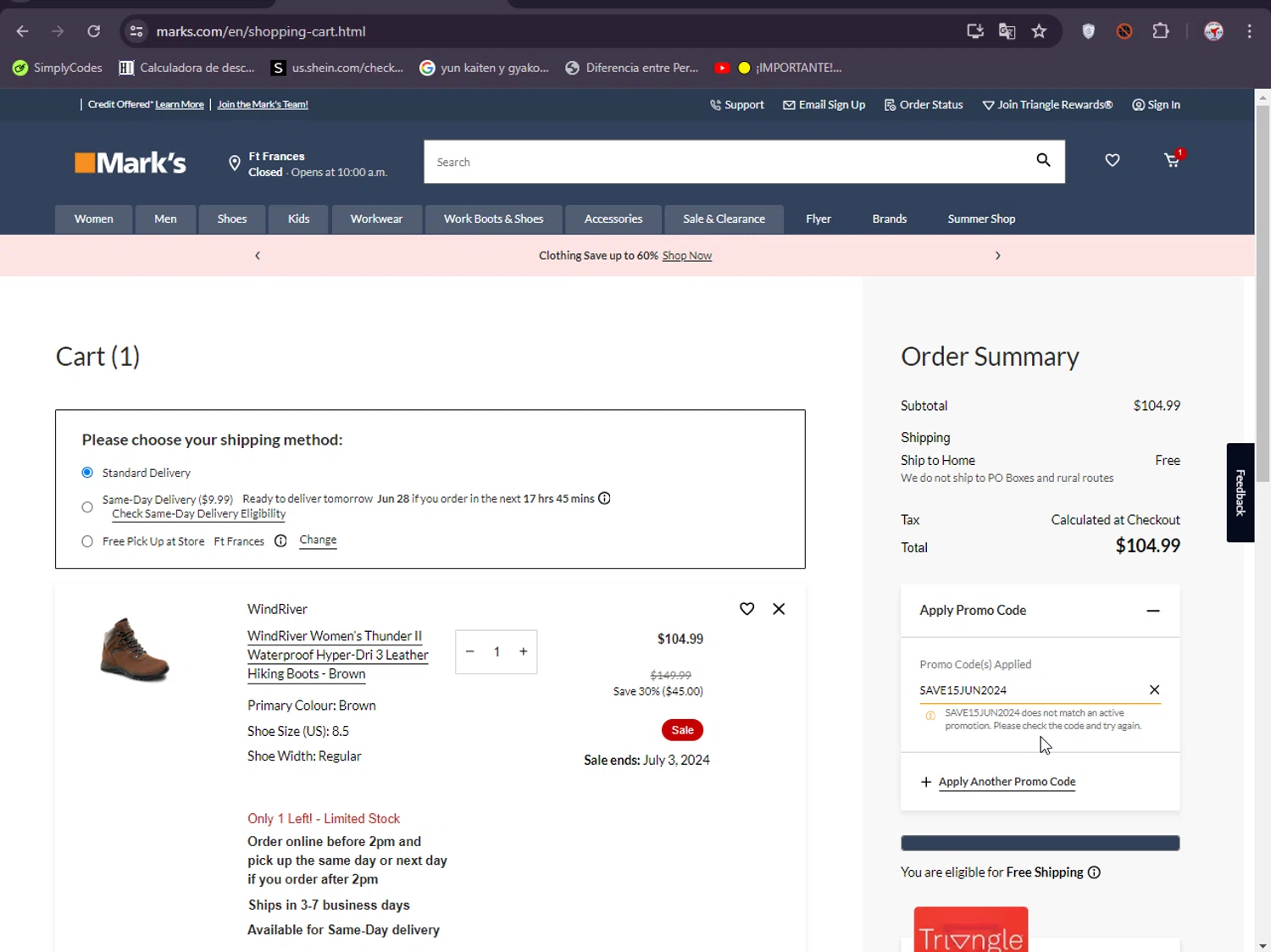Open the SimplyCodes bookmark
The height and width of the screenshot is (952, 1271).
point(58,68)
